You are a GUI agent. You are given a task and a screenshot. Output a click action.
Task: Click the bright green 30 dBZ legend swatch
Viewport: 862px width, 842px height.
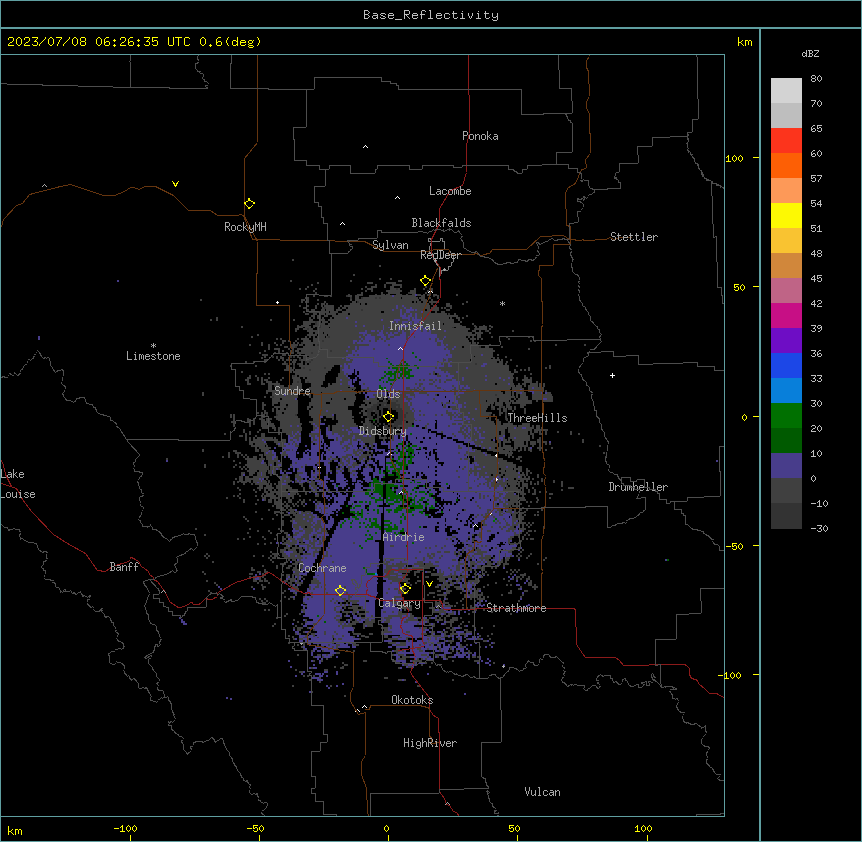(786, 416)
